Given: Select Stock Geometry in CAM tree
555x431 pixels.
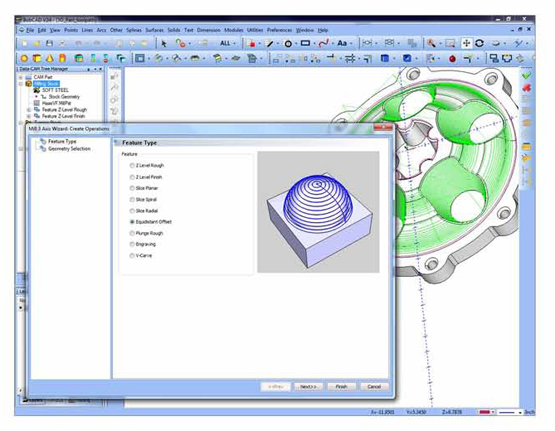Looking at the screenshot, I should coord(64,97).
